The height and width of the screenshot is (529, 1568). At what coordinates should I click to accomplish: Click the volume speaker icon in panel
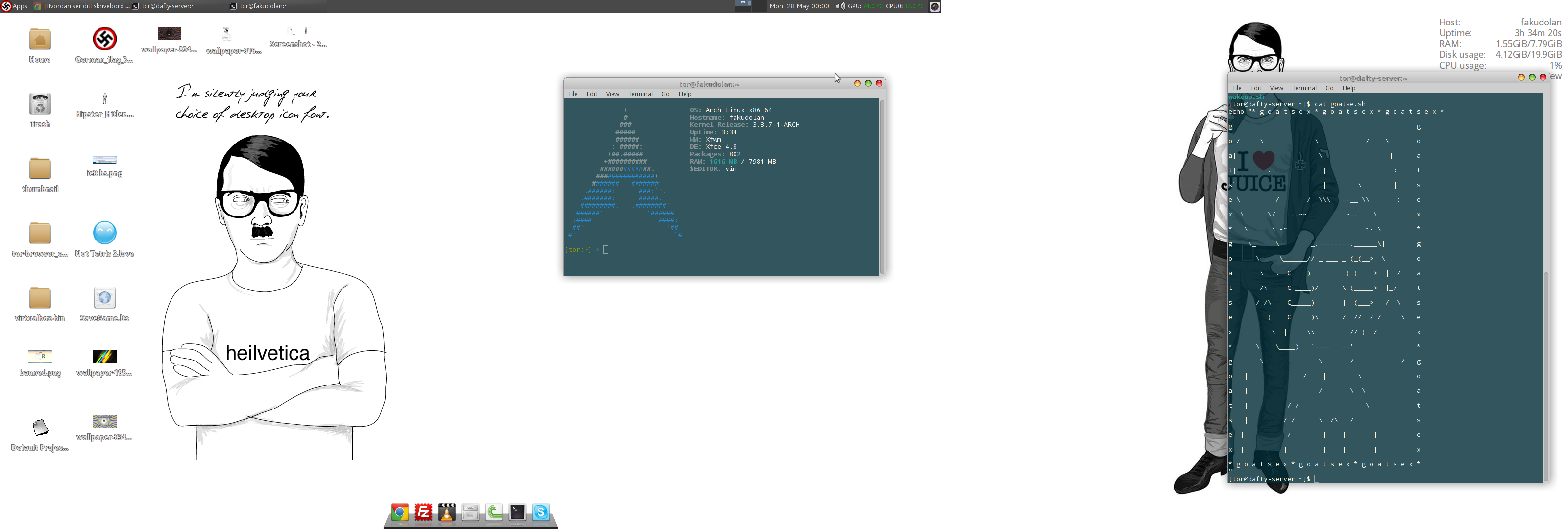[x=840, y=6]
